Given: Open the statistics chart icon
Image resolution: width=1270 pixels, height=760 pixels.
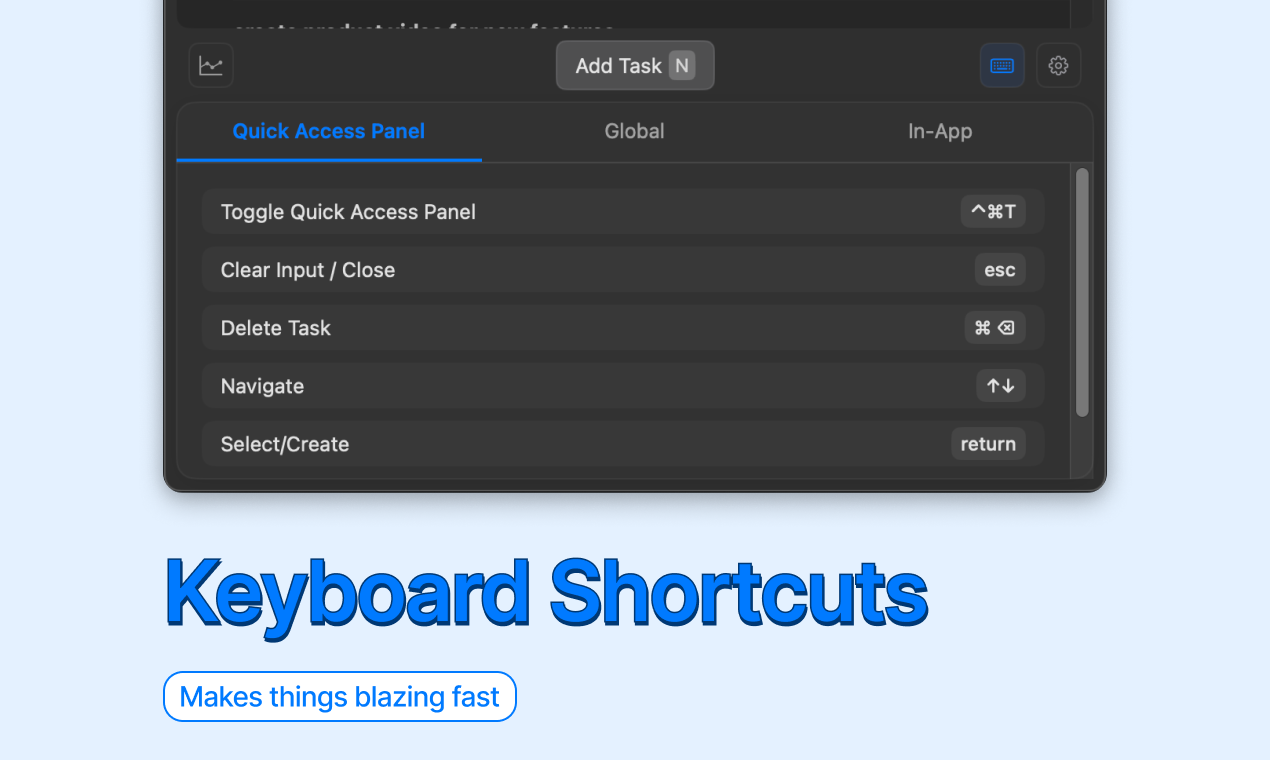Looking at the screenshot, I should 211,66.
